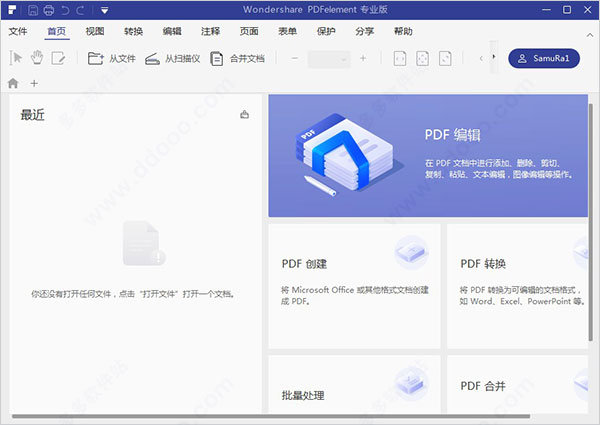Switch to the 首页 tab
This screenshot has height=425, width=600.
57,31
